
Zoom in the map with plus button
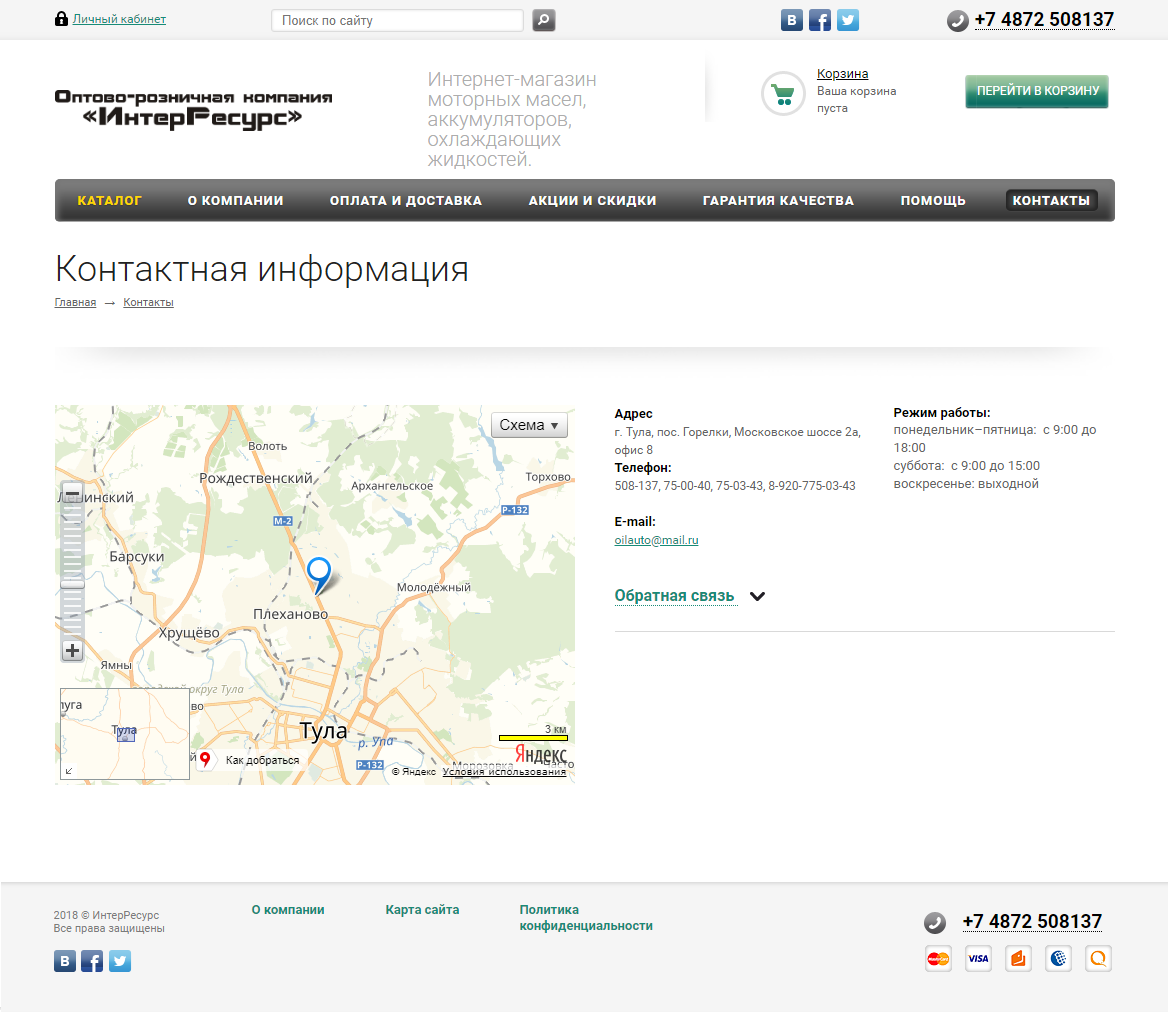(x=72, y=651)
